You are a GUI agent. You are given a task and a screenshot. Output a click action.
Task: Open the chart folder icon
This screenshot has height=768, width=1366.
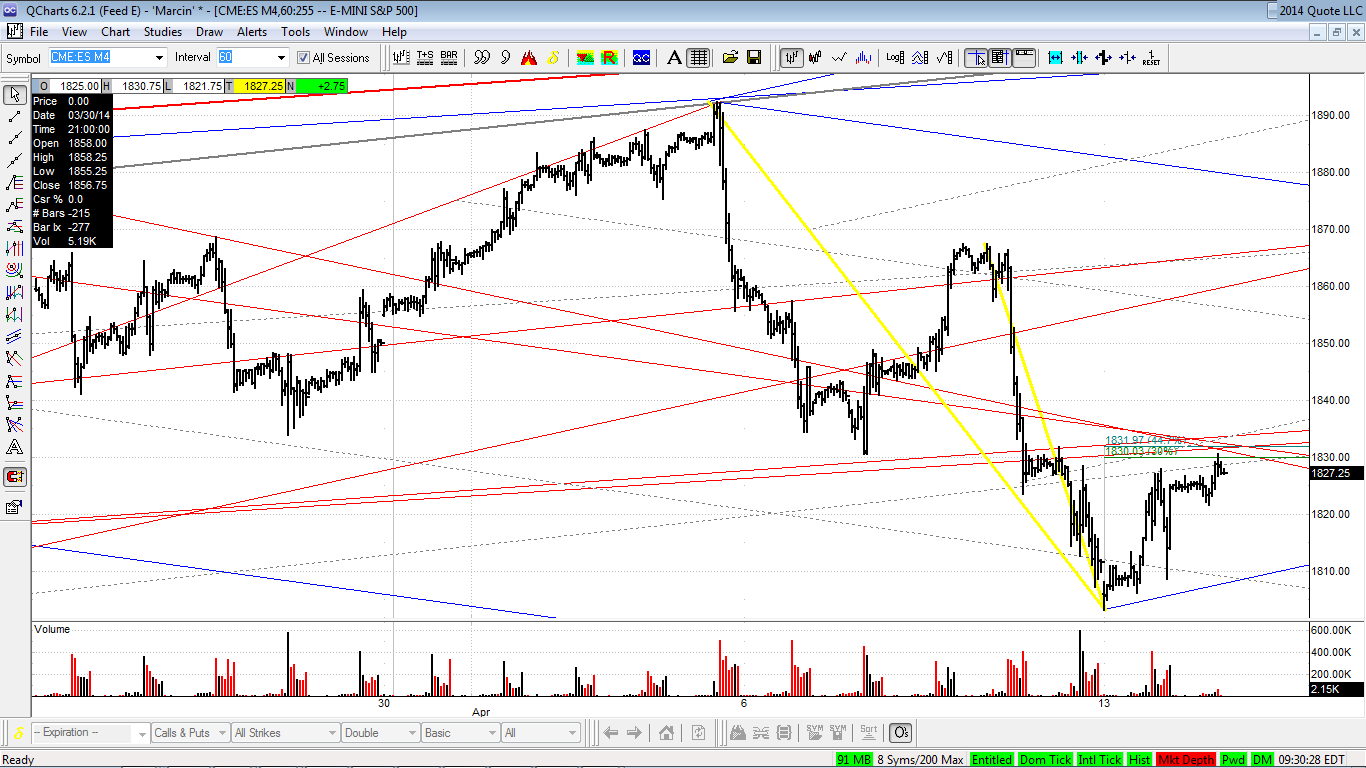click(x=730, y=57)
